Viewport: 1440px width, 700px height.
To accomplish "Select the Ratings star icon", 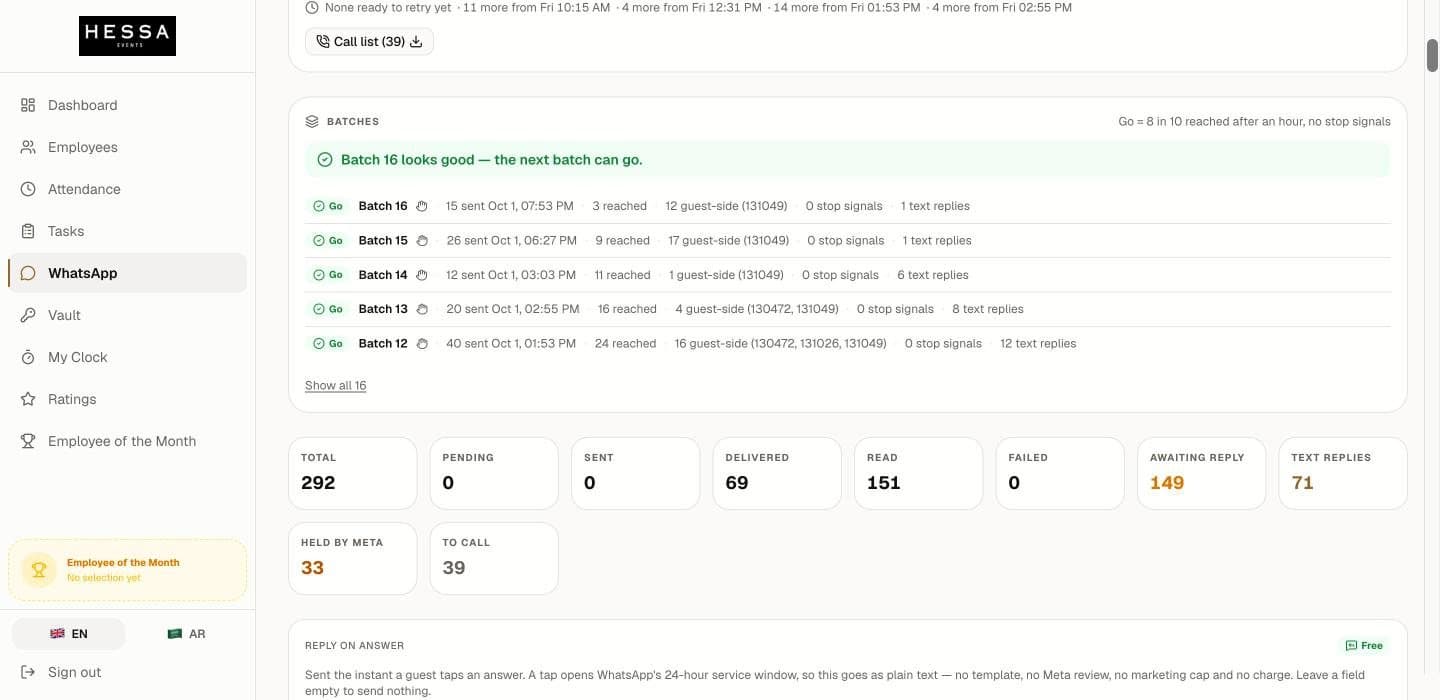I will [x=28, y=399].
